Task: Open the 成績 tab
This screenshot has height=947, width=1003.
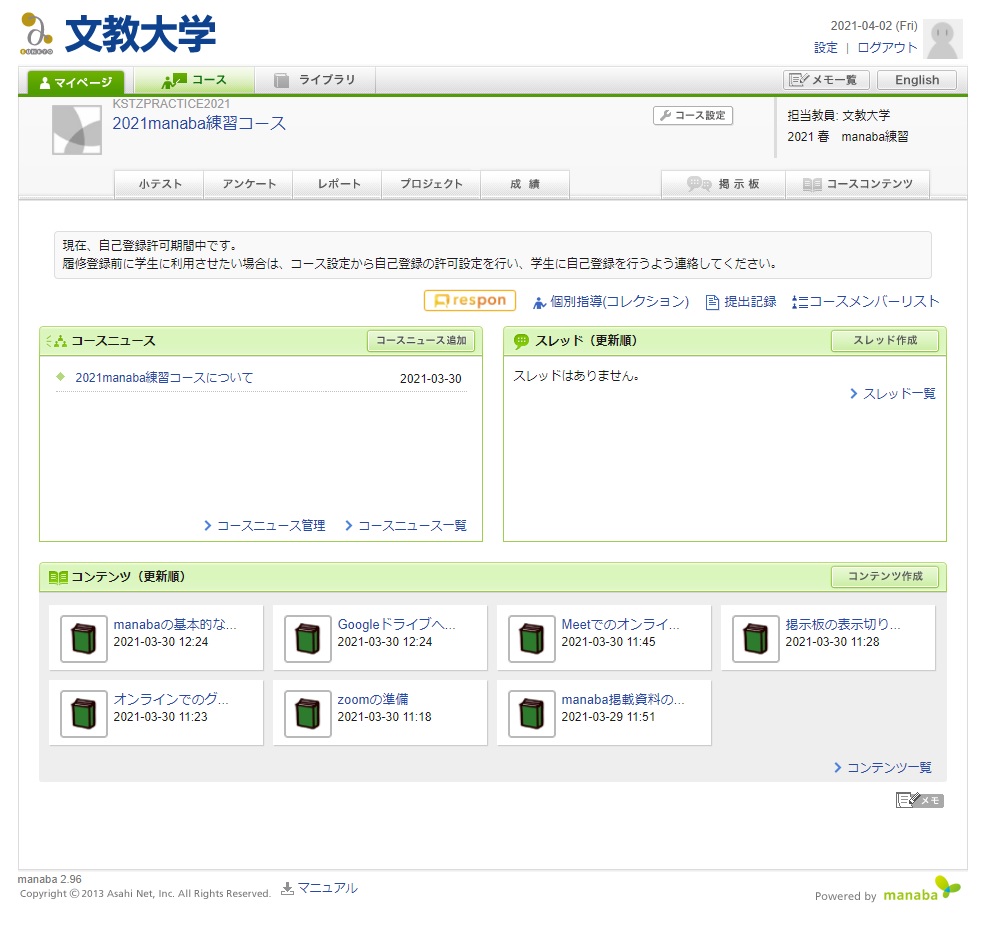Action: 525,184
